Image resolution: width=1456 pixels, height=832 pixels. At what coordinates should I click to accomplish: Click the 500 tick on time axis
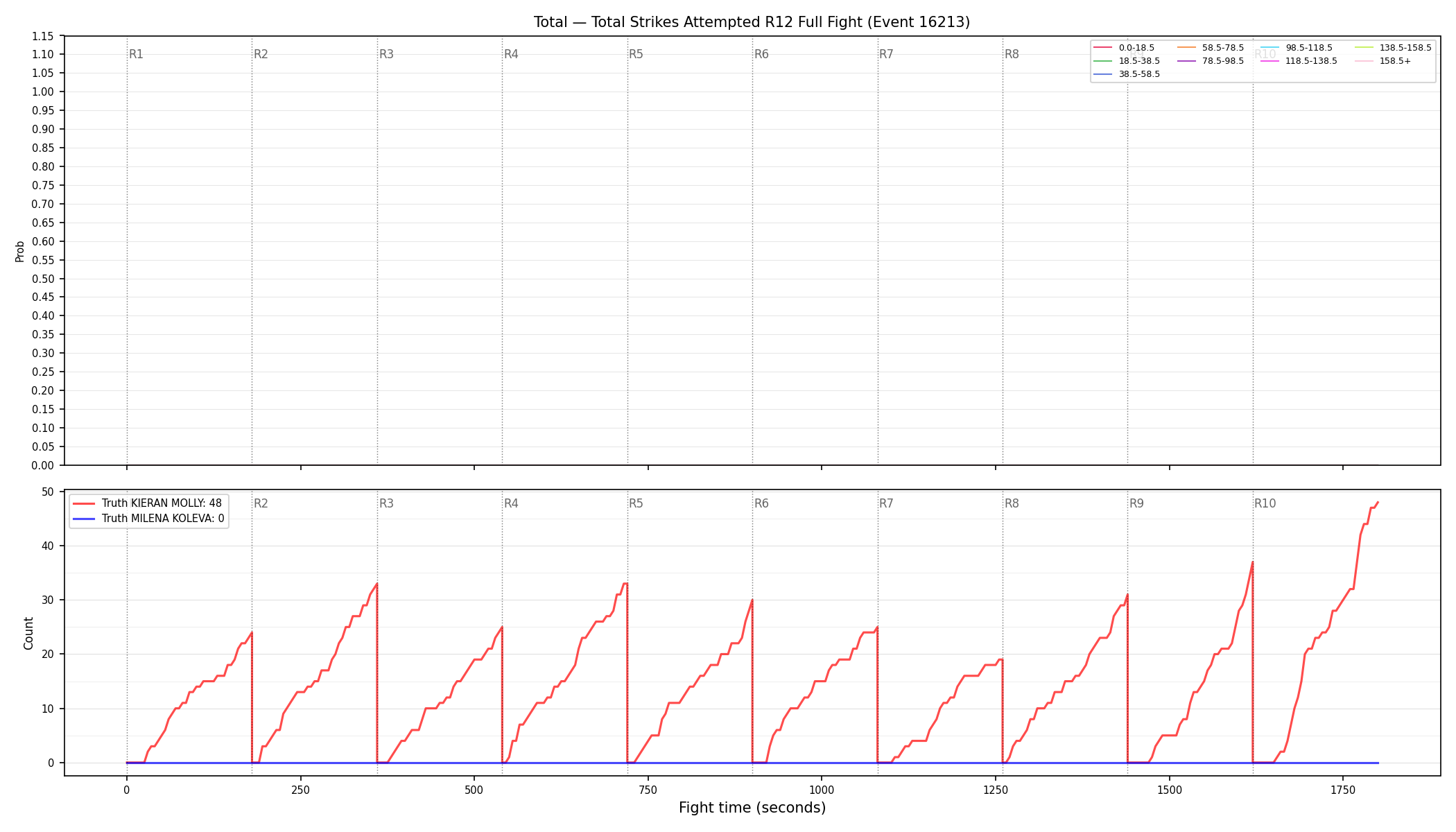coord(474,790)
